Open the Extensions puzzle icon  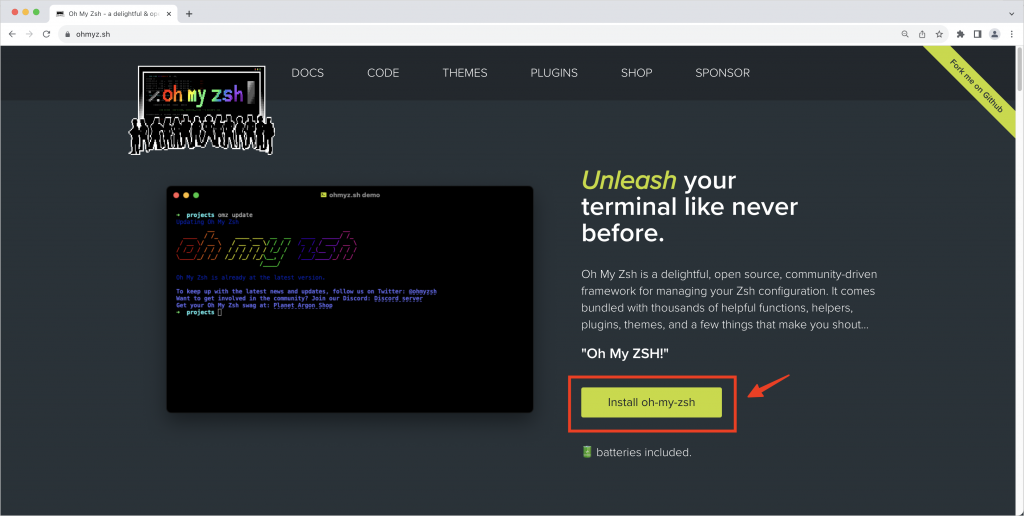960,34
